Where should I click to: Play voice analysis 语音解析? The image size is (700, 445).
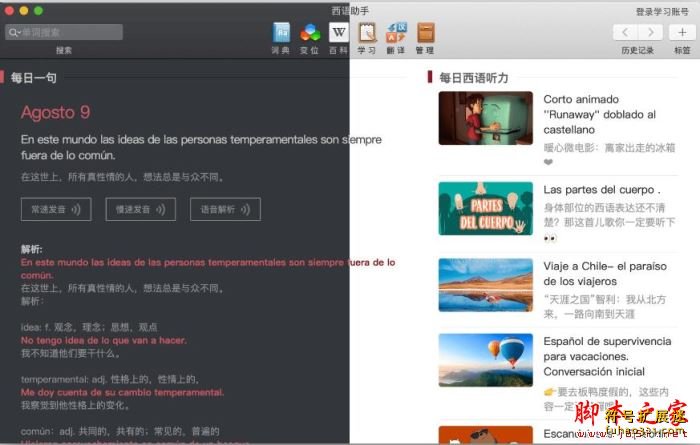click(225, 209)
